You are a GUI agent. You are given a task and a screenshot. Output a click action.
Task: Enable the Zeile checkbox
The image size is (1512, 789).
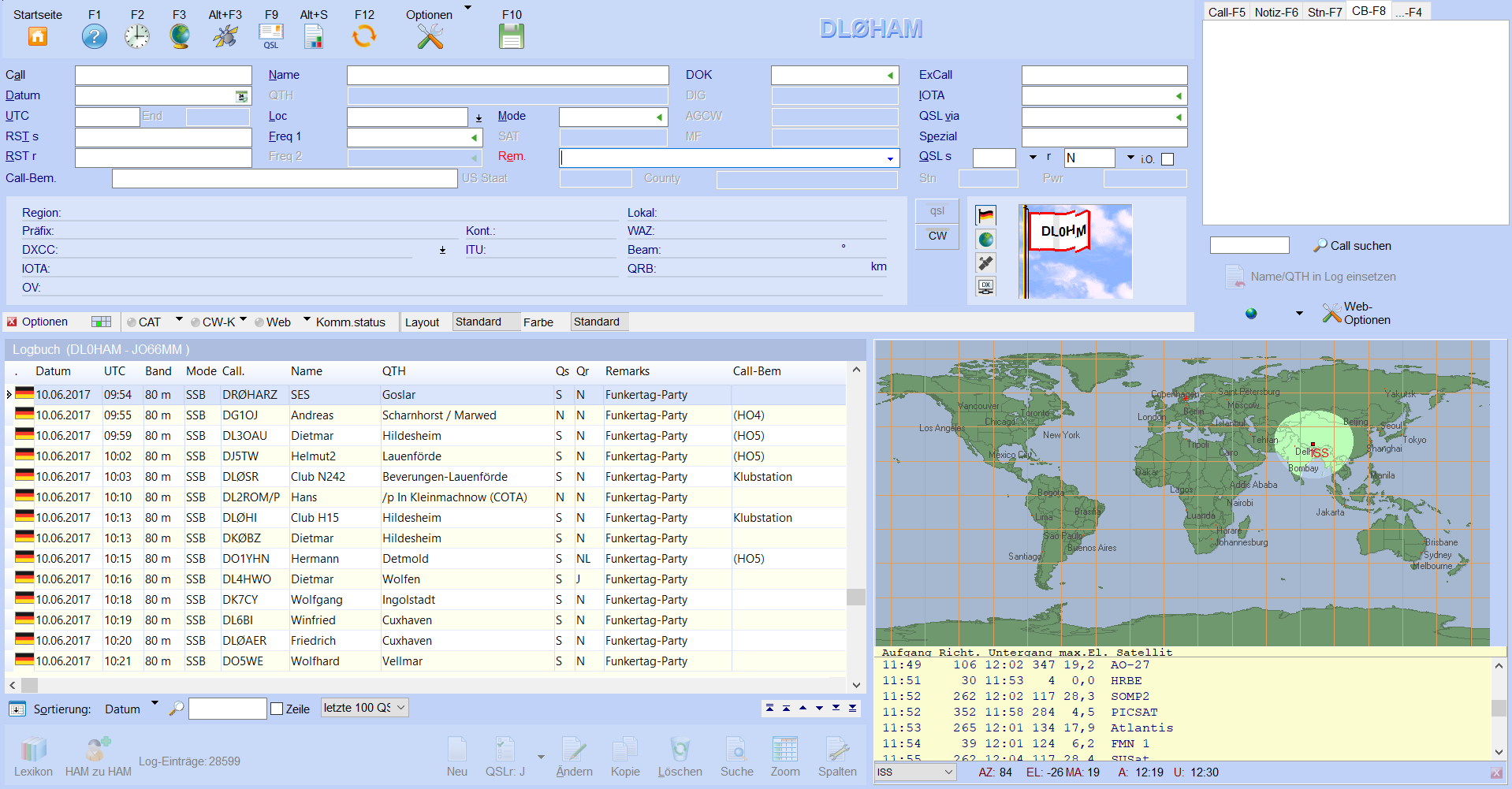point(277,709)
